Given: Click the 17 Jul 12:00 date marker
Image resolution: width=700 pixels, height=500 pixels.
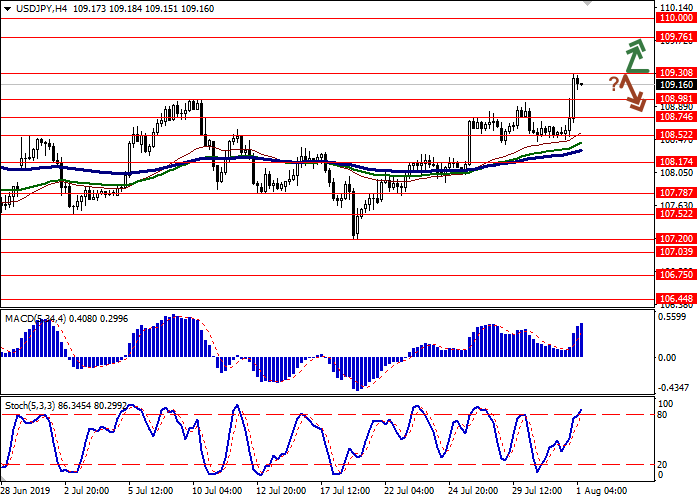Looking at the screenshot, I should [346, 492].
